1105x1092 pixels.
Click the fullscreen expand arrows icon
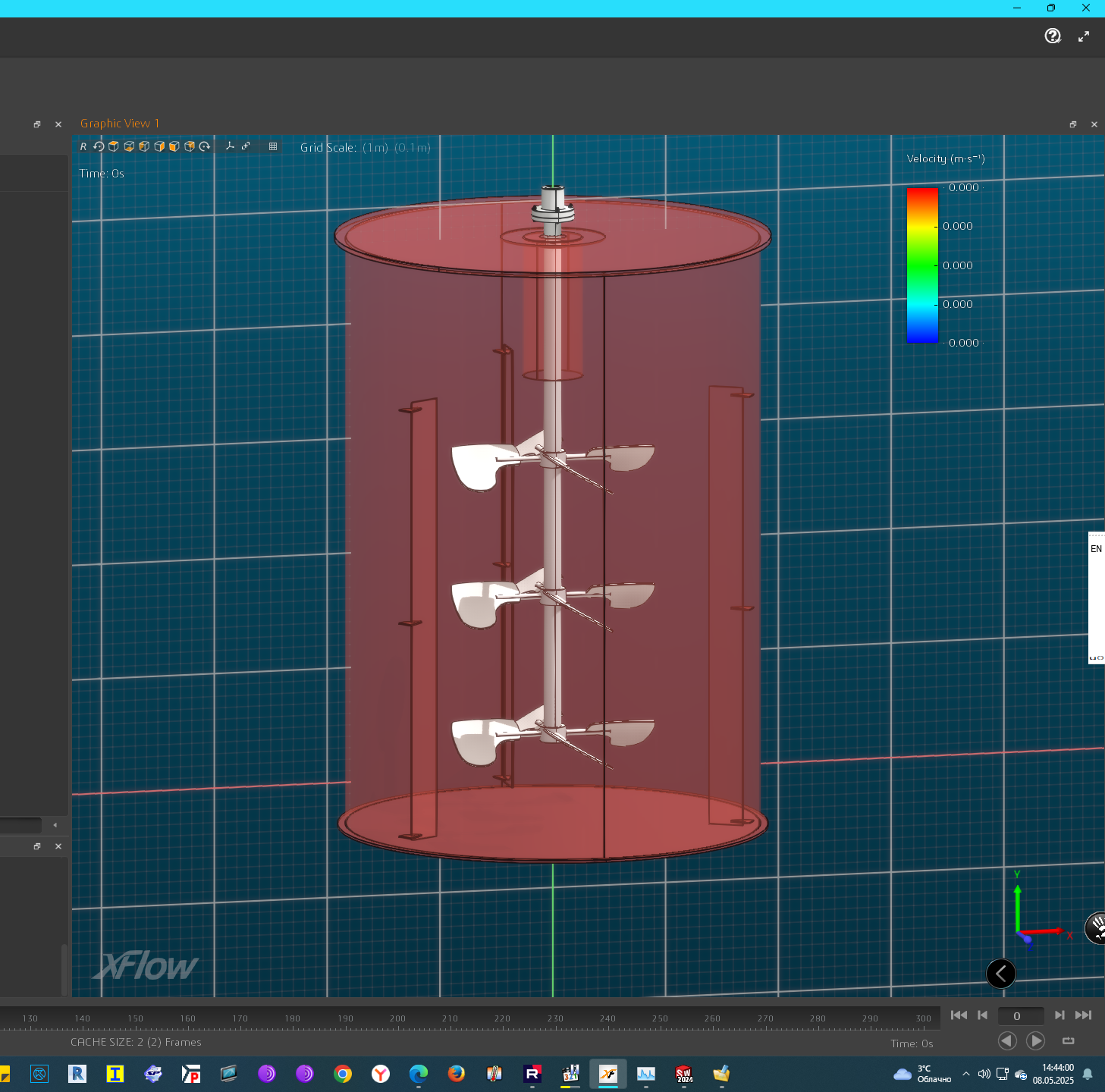tap(1084, 36)
